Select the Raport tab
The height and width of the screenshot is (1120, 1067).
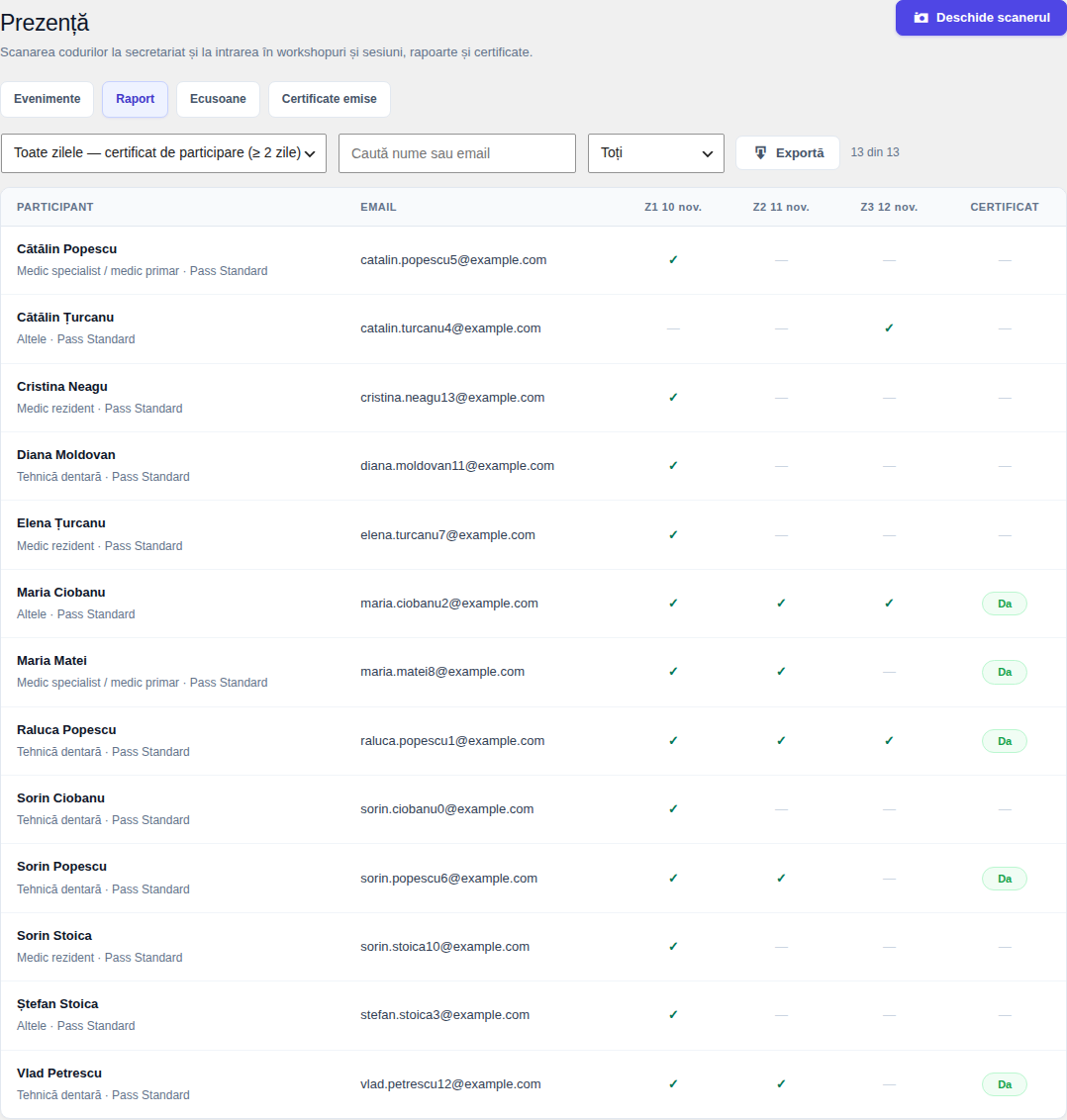pyautogui.click(x=135, y=99)
